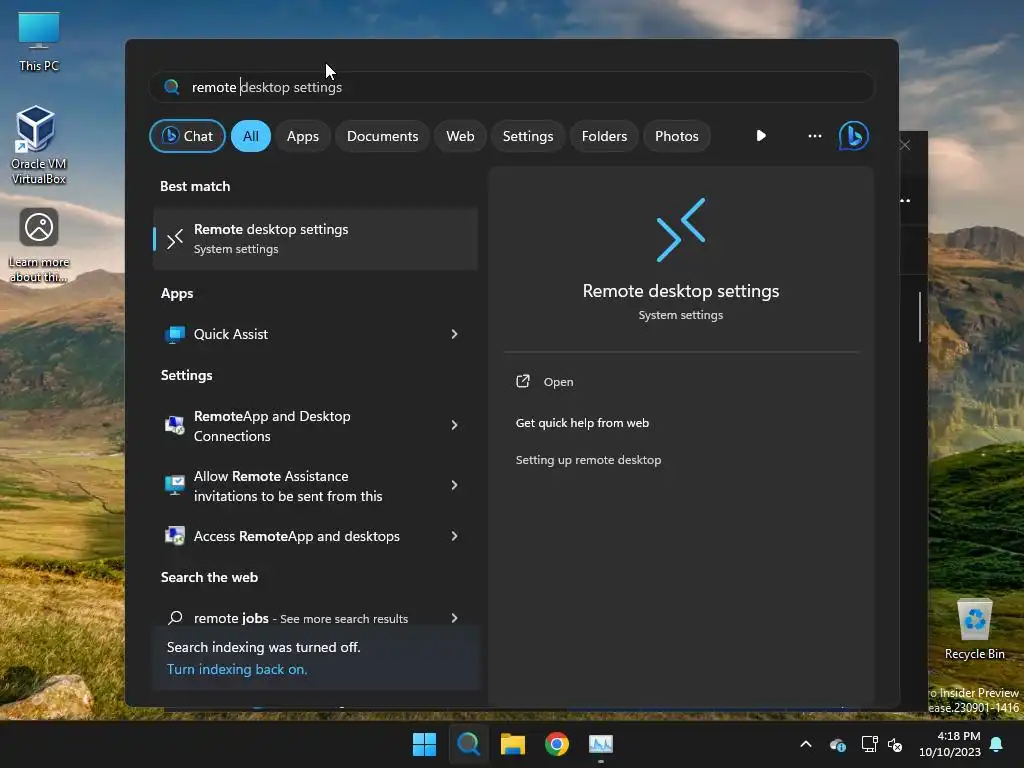Screen dimensions: 1024x768
Task: Click Remote desktop settings title in preview
Action: 680,291
